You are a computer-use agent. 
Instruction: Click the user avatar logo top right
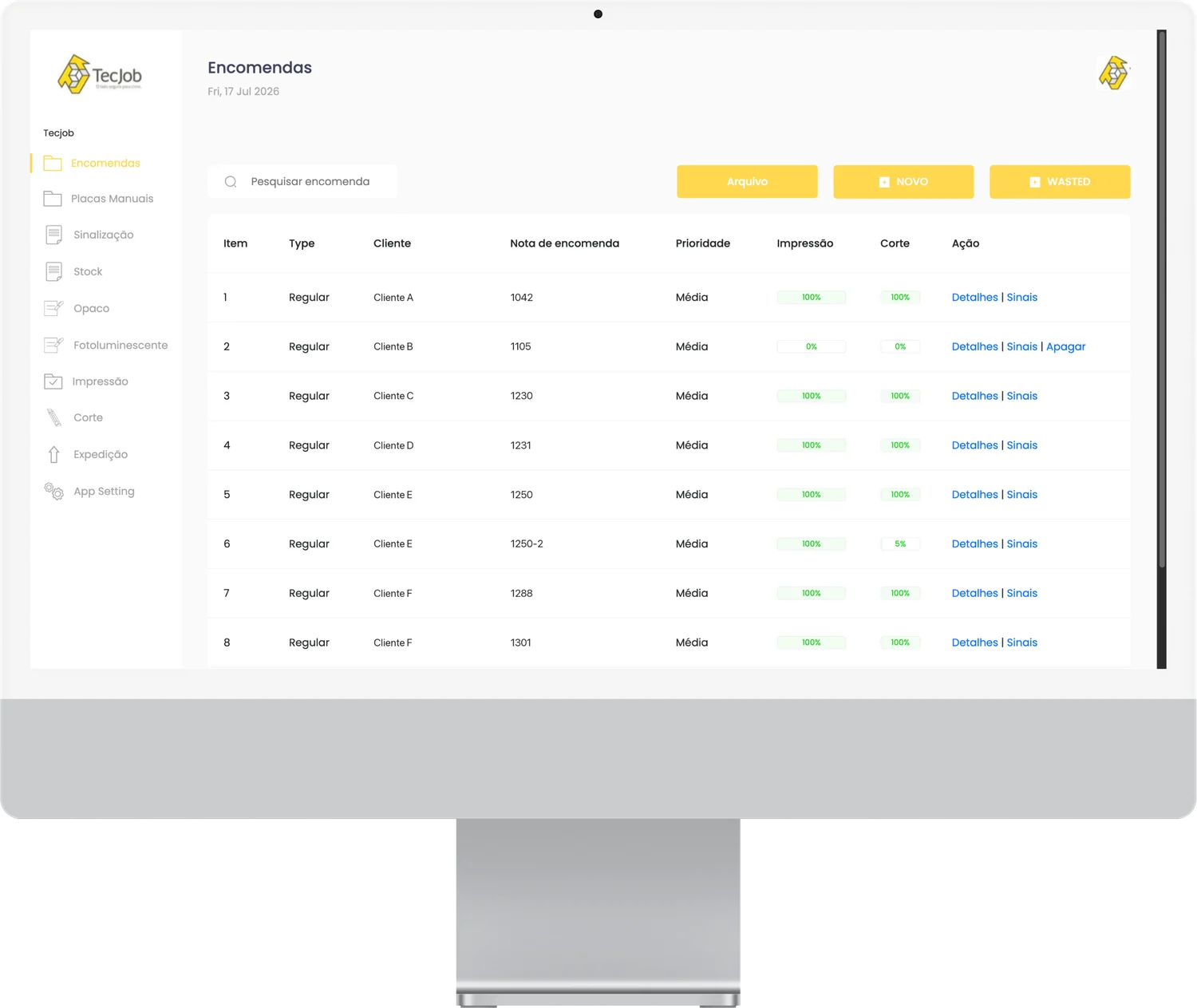[1113, 73]
